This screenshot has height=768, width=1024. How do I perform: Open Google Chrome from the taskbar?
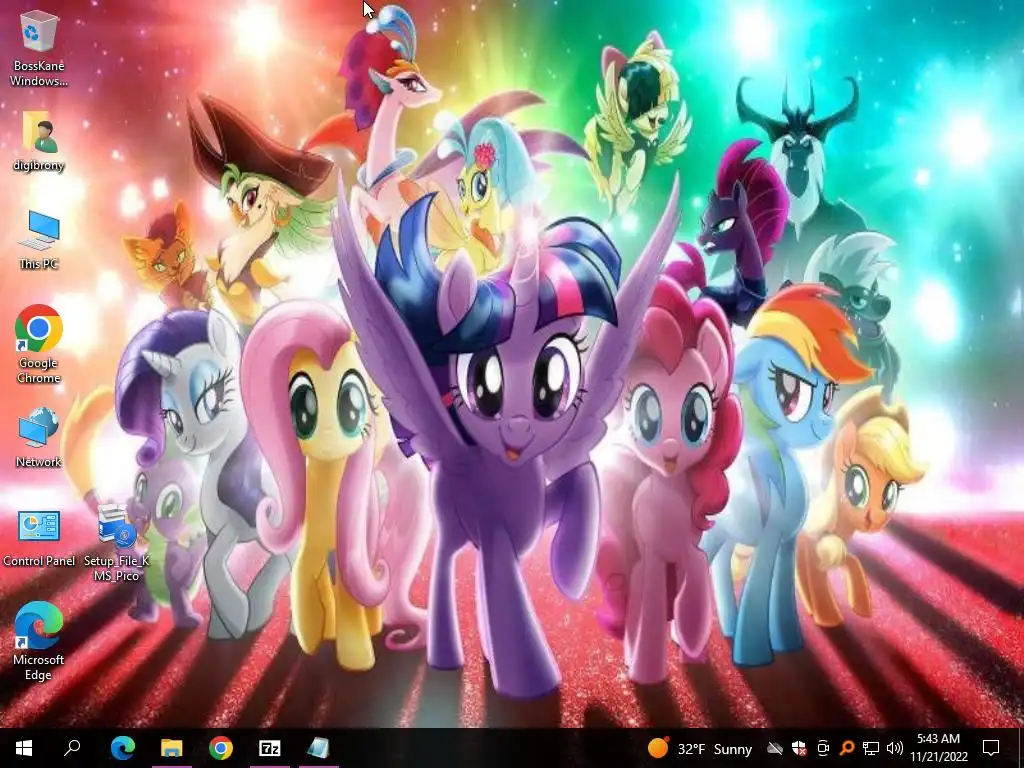click(x=221, y=748)
